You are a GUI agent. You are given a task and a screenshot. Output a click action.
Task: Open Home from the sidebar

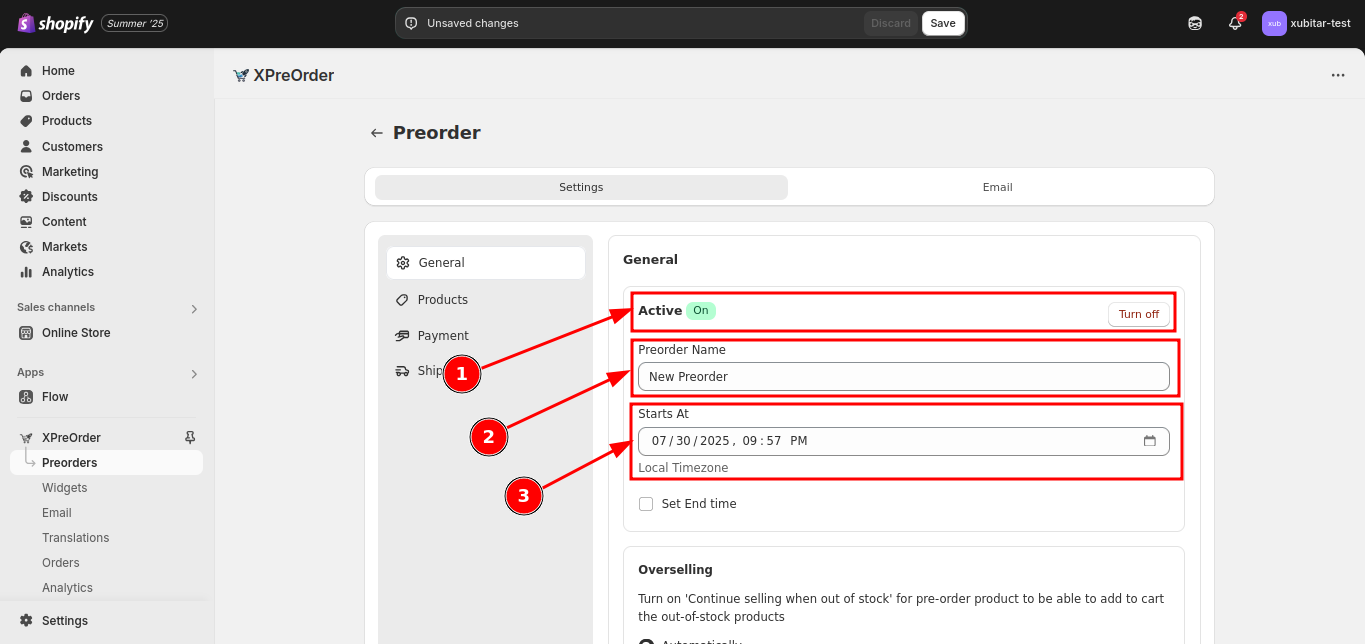coord(58,71)
